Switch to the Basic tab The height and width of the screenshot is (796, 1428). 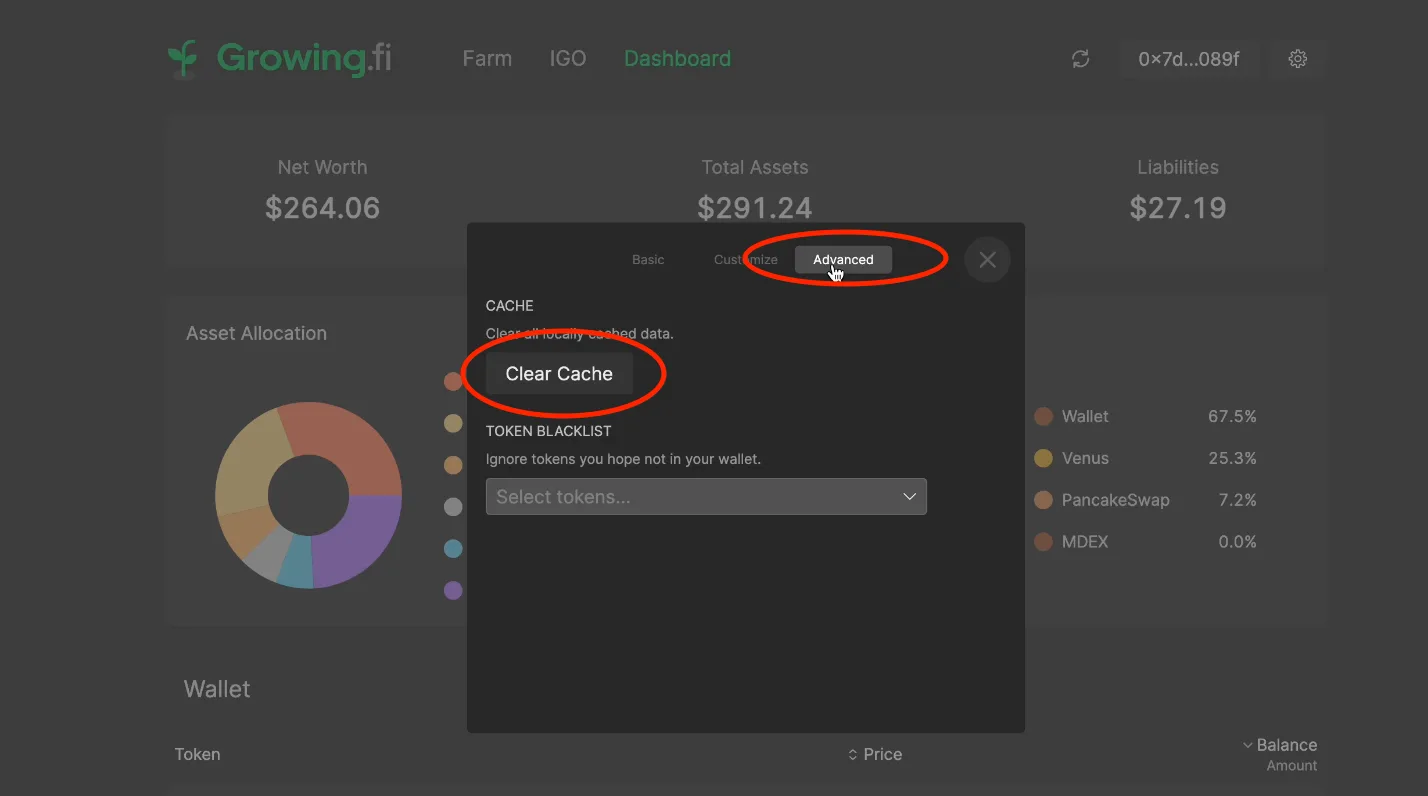pos(648,260)
